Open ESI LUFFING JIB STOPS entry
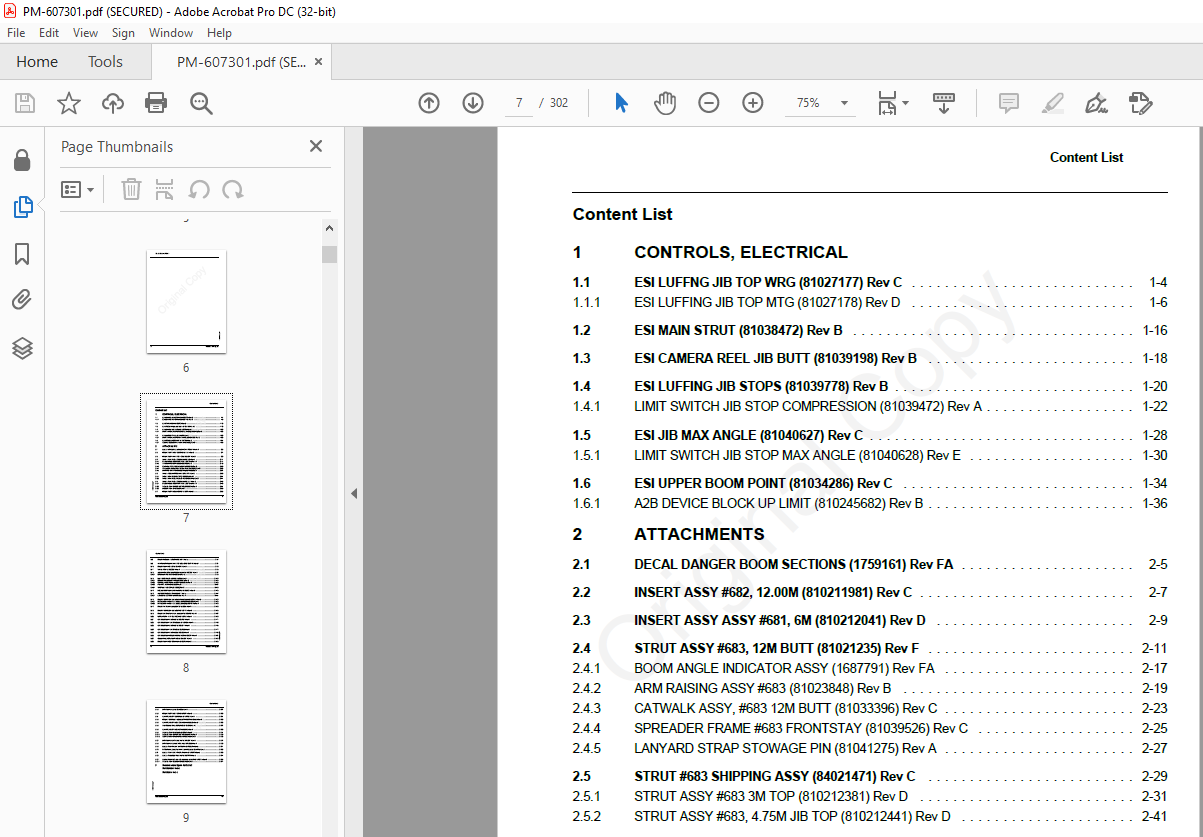 [761, 386]
